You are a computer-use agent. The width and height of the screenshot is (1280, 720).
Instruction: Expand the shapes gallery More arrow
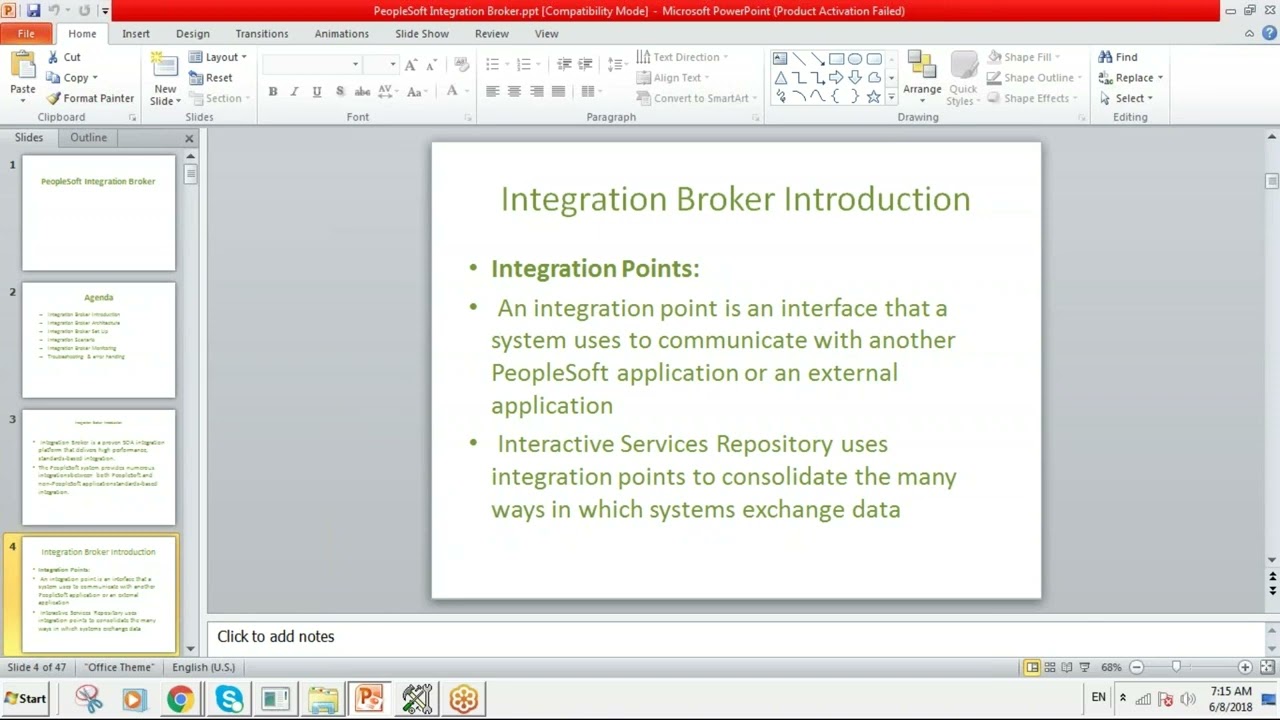click(x=891, y=98)
